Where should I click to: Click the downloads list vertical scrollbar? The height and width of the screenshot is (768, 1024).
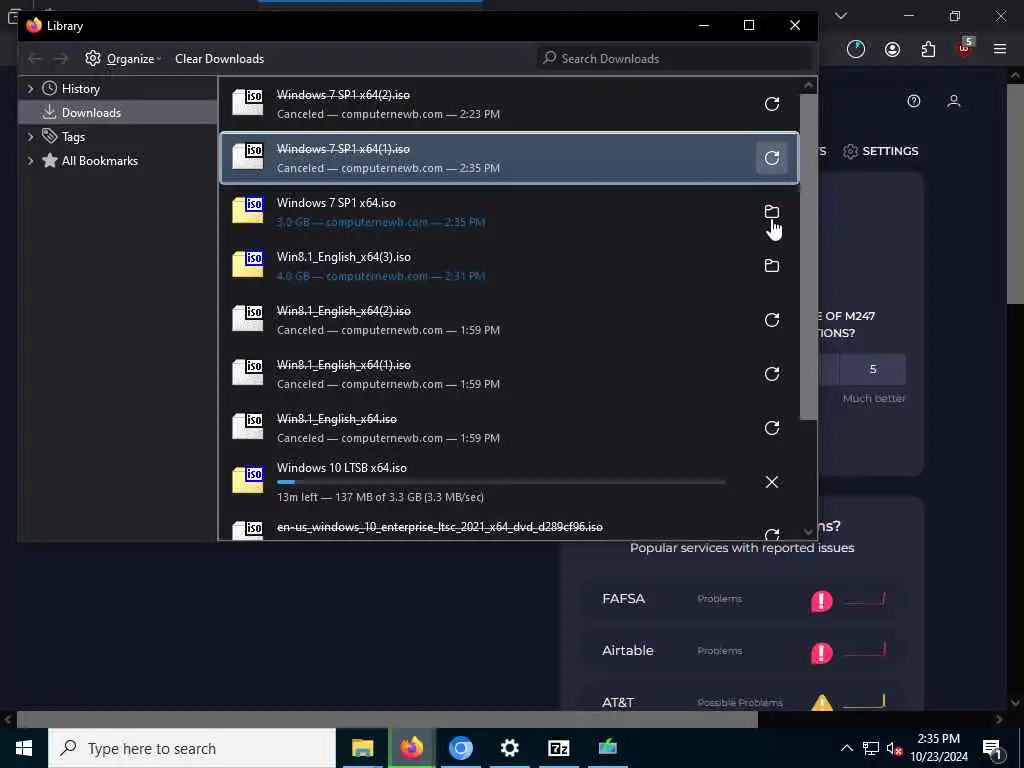point(808,257)
